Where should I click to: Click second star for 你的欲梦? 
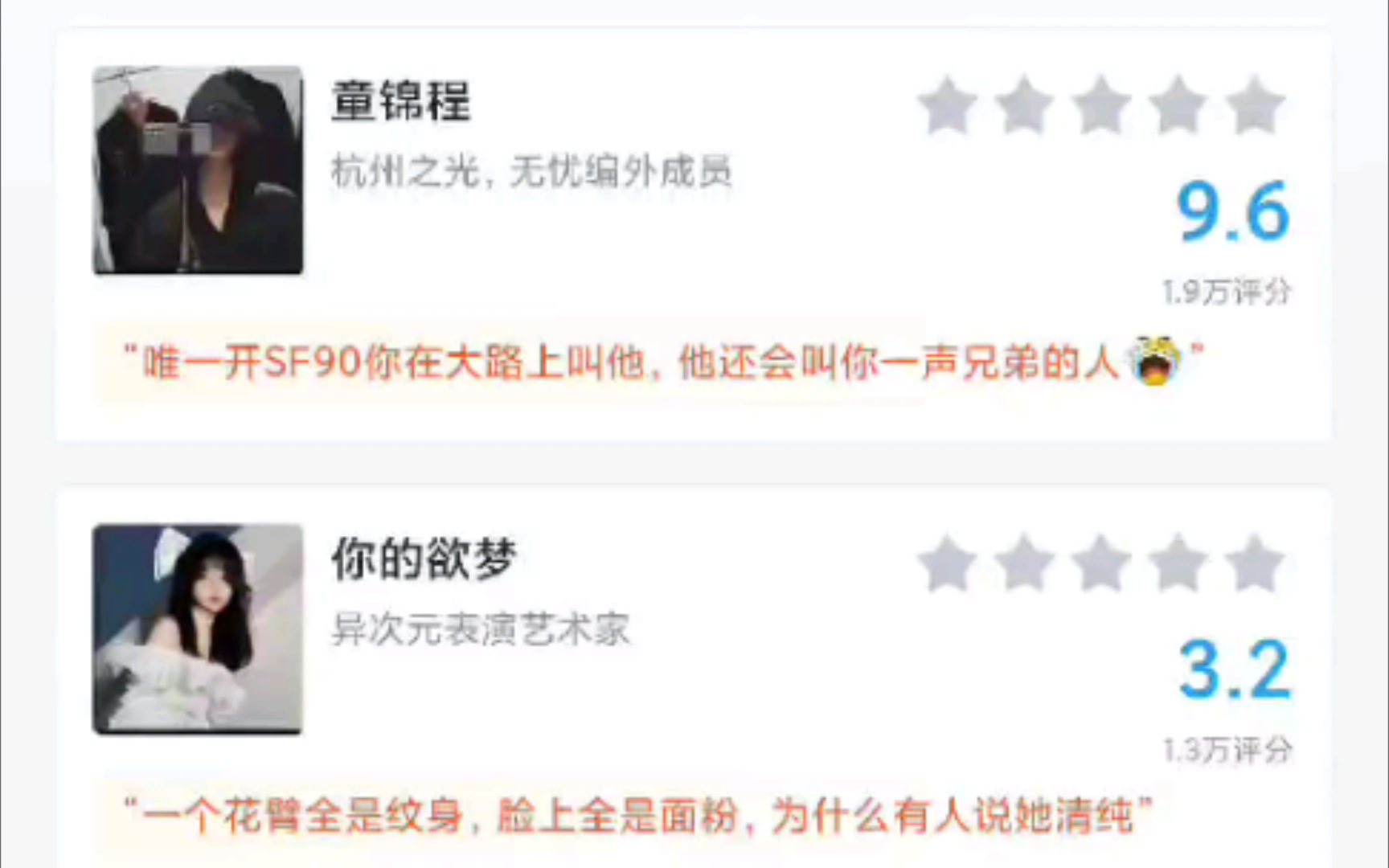(1024, 563)
